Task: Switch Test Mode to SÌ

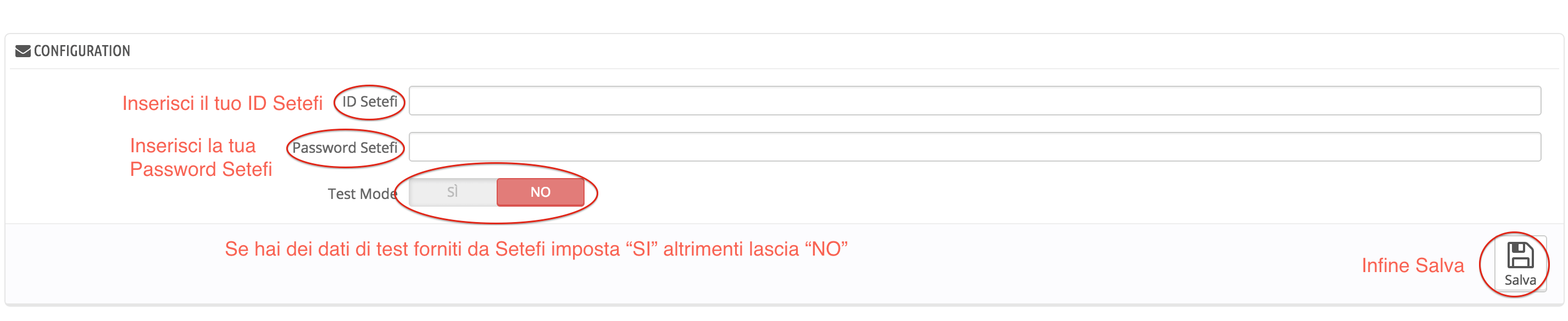Action: 452,192
